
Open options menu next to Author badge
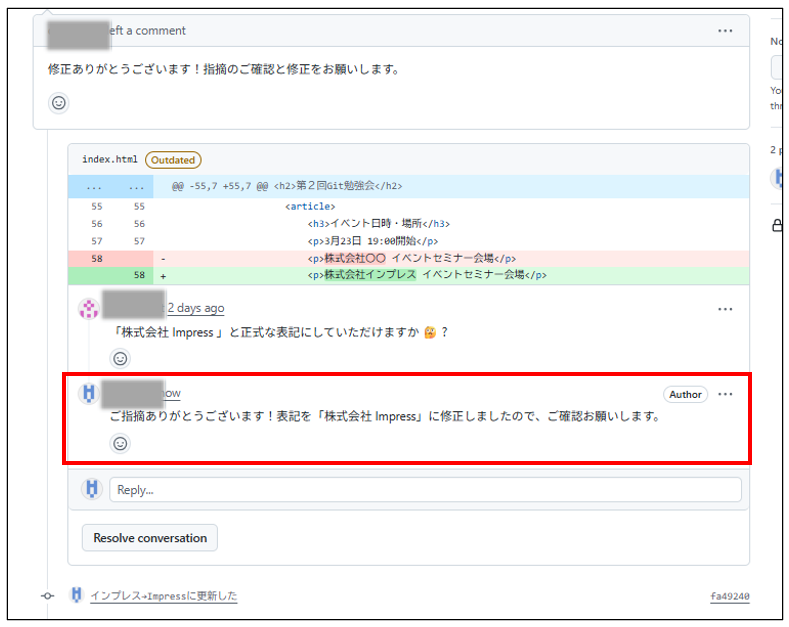[x=725, y=394]
